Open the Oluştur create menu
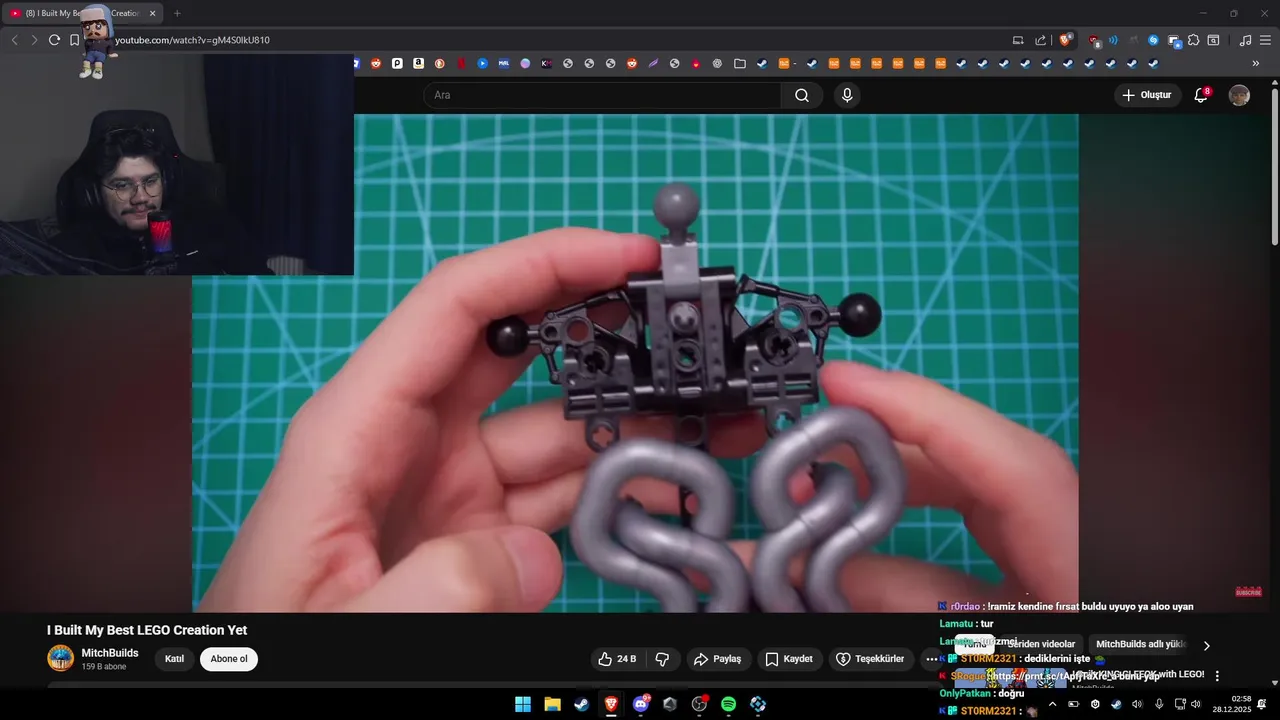This screenshot has height=720, width=1280. pyautogui.click(x=1147, y=95)
